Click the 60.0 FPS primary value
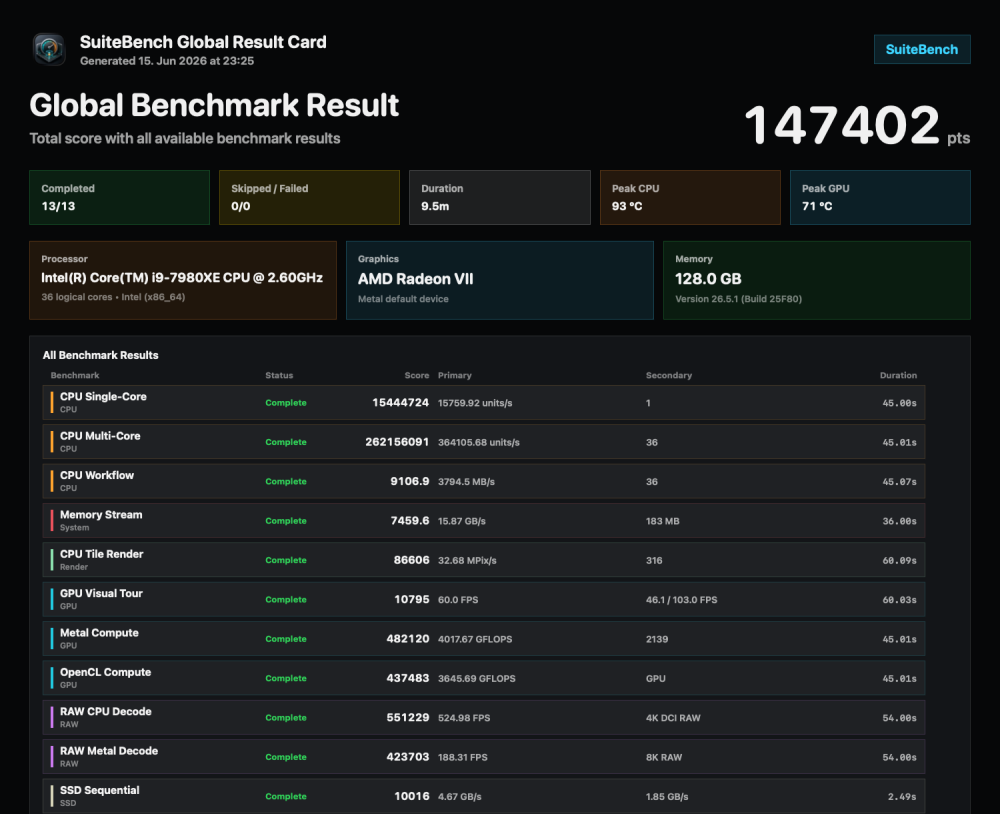 [x=458, y=600]
